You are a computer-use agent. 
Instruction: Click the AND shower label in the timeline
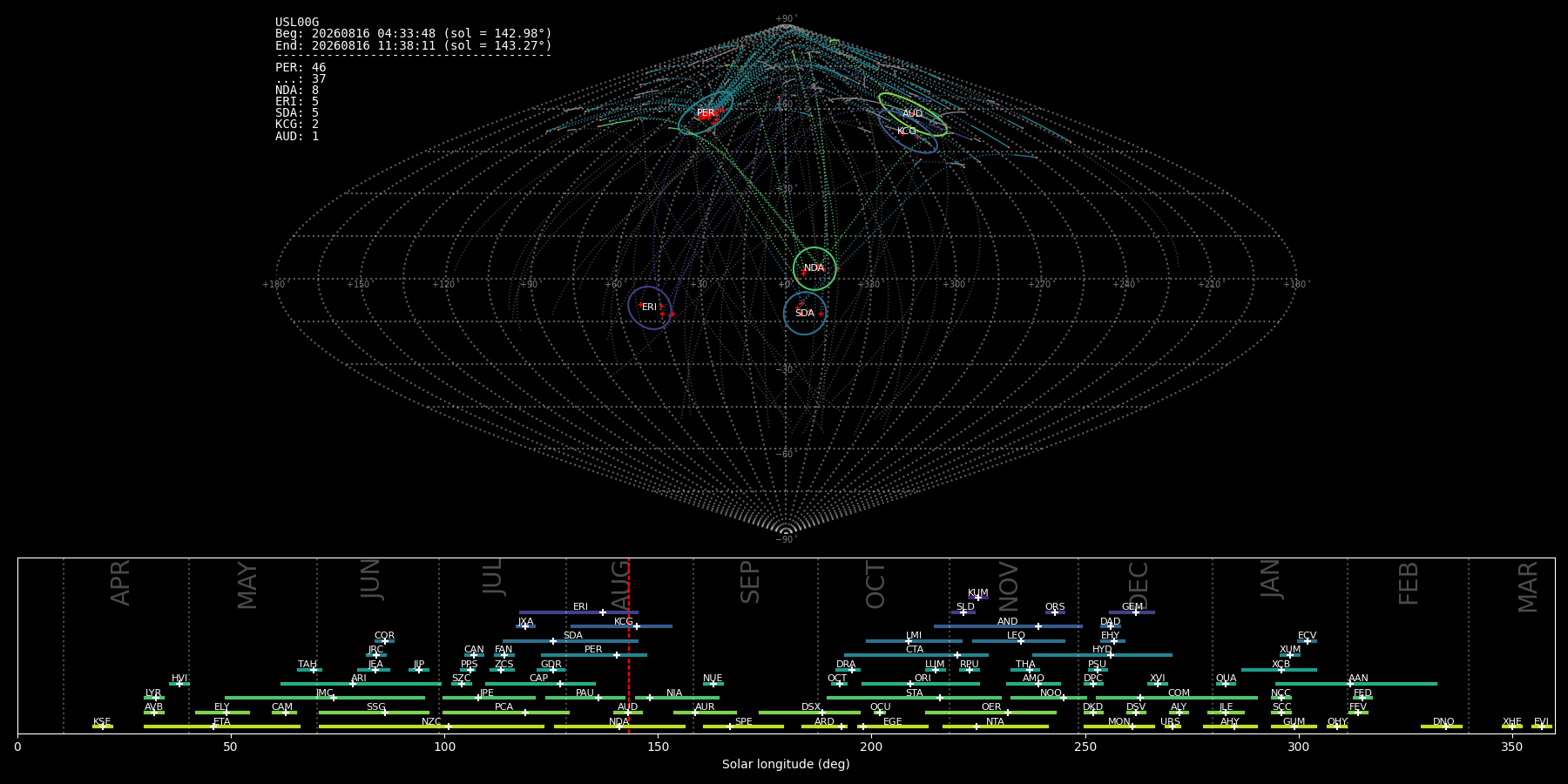coord(1008,622)
